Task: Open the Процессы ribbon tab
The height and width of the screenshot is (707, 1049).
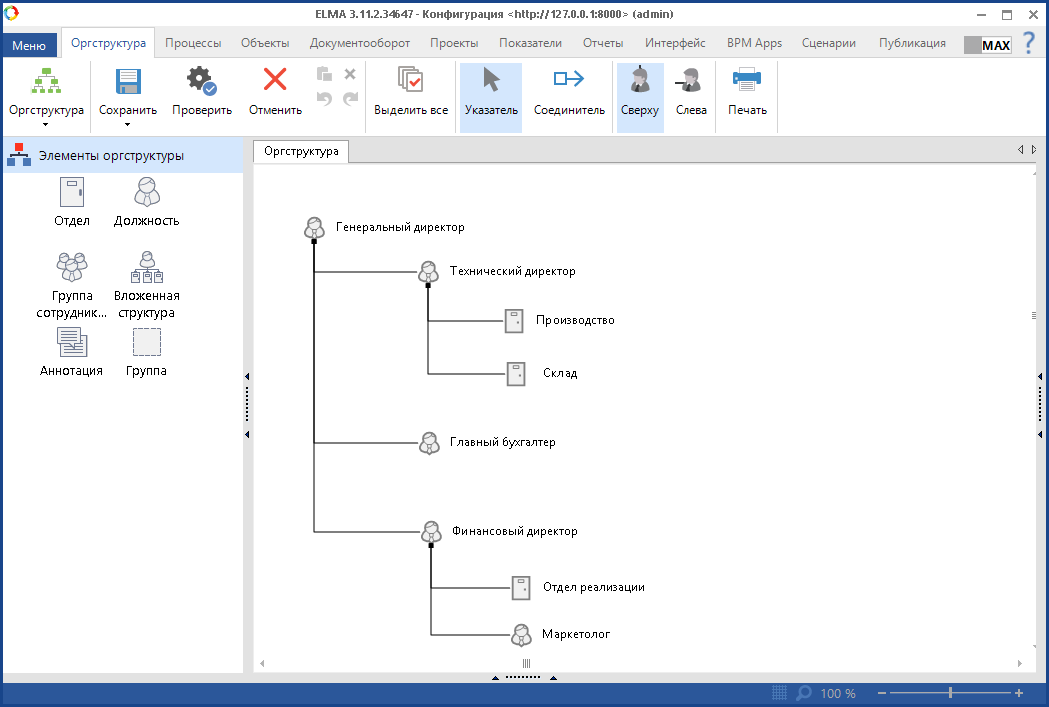Action: click(193, 43)
